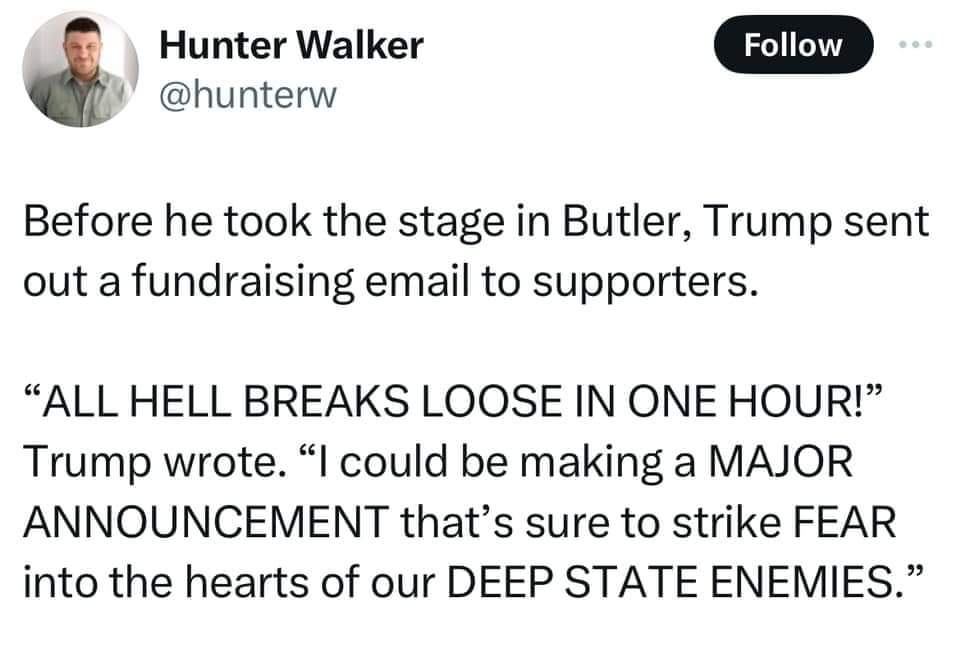The height and width of the screenshot is (662, 960).
Task: Click the phrase "Trump sent" on first line
Action: tap(817, 222)
